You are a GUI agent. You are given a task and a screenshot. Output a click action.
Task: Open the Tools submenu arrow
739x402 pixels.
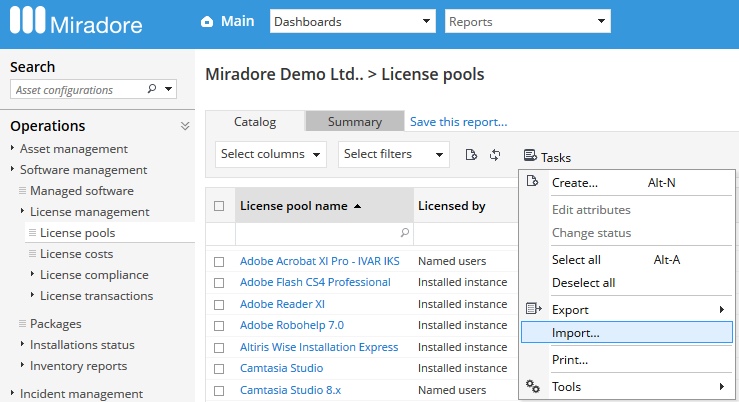[722, 386]
